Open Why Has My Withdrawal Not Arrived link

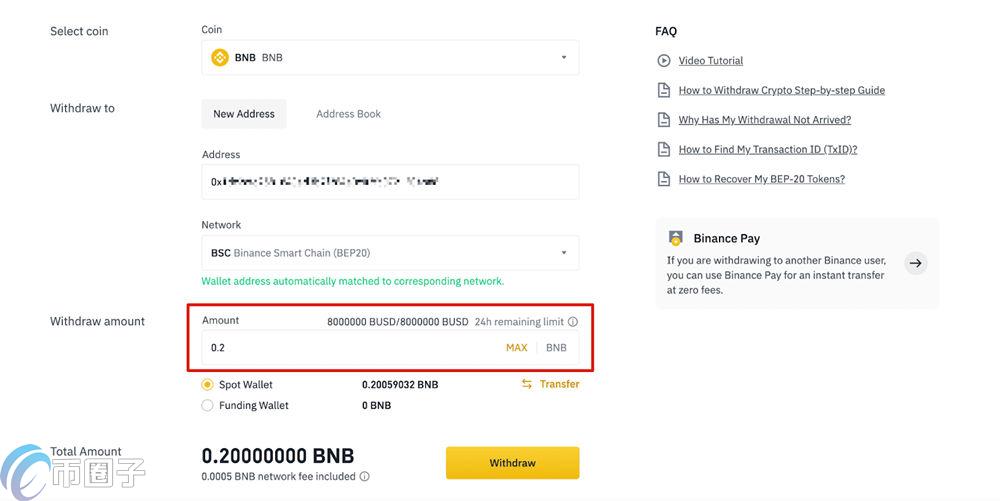coord(764,120)
